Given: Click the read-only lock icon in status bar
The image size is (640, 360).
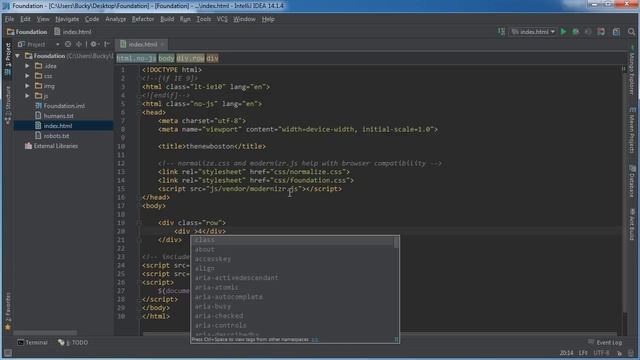Looking at the screenshot, I should 620,353.
